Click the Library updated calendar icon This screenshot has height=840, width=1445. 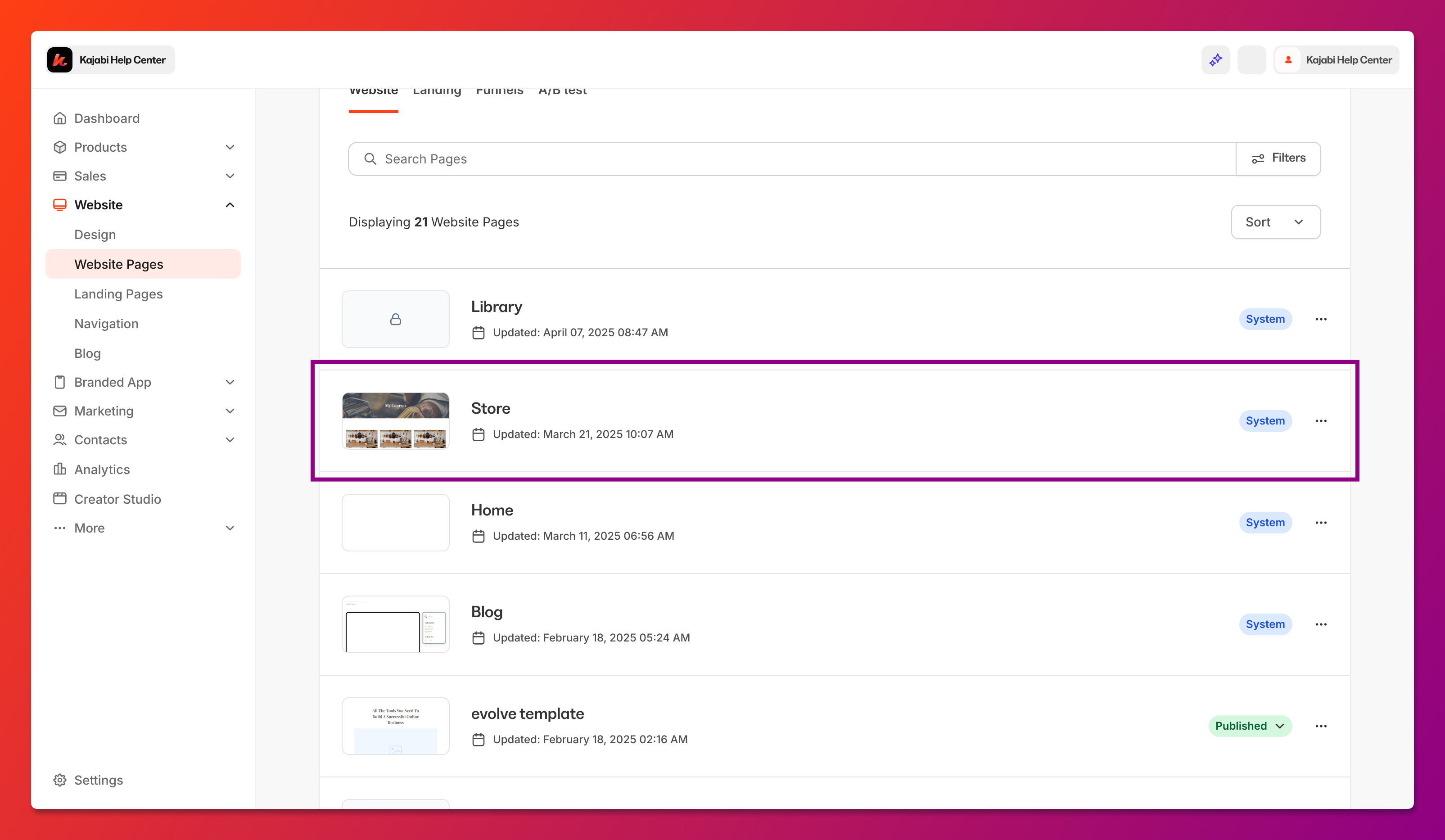click(x=478, y=333)
